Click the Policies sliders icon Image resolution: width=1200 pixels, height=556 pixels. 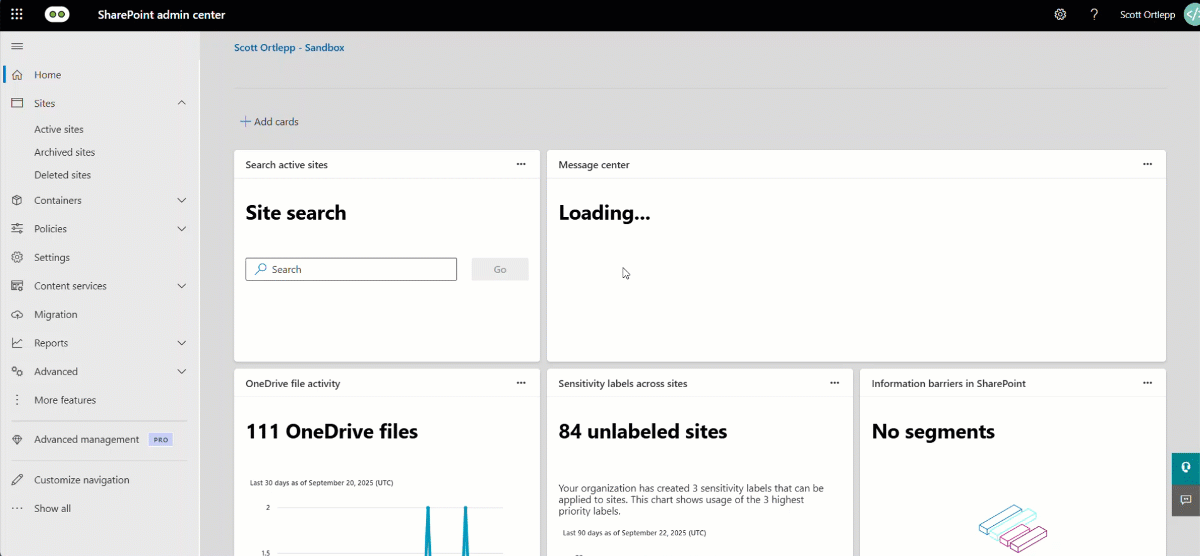click(x=17, y=229)
